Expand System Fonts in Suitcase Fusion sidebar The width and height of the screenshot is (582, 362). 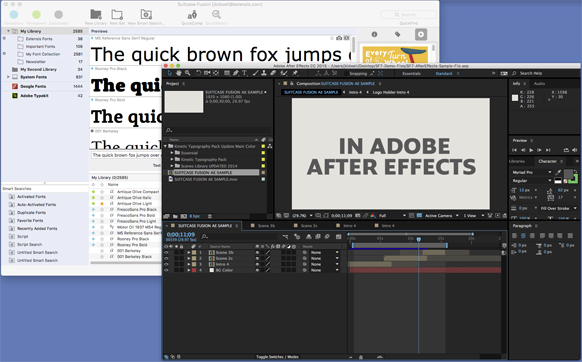(x=8, y=77)
